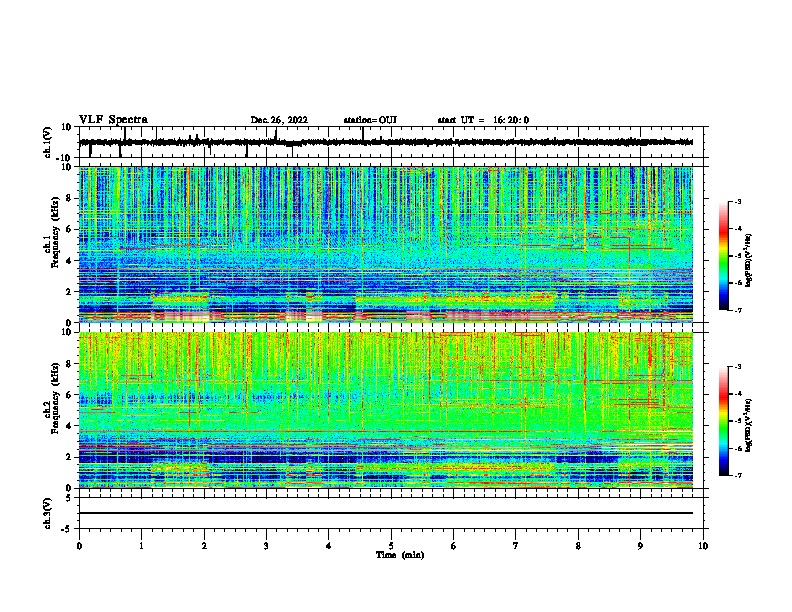Click the "1" tick on the time axis
This screenshot has width=792, height=612.
[141, 546]
